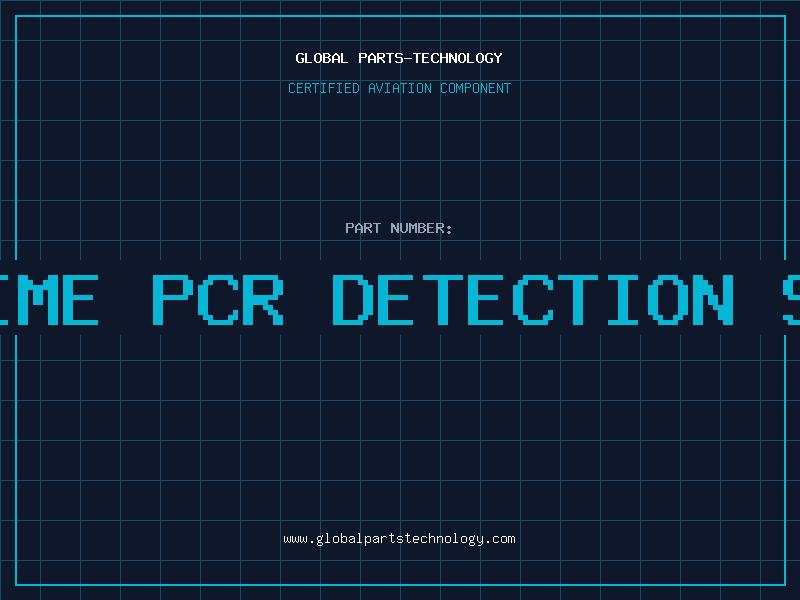
Task: Click the word PART above the banner
Action: tap(363, 228)
